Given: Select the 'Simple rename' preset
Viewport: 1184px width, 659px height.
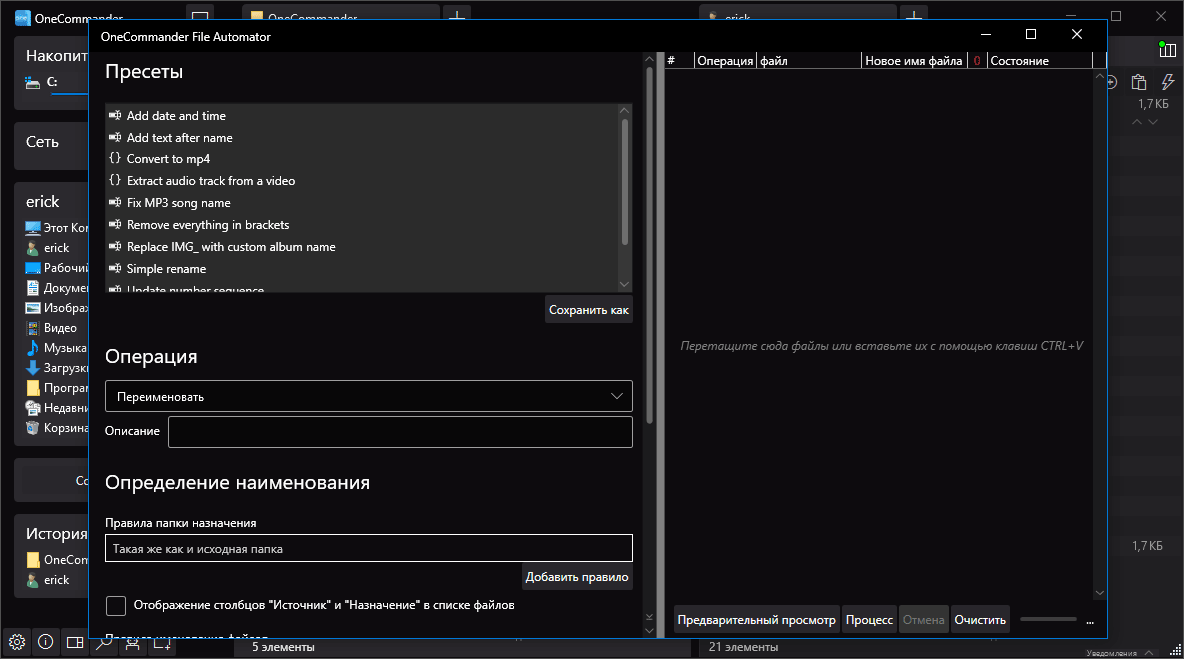Looking at the screenshot, I should pos(166,268).
